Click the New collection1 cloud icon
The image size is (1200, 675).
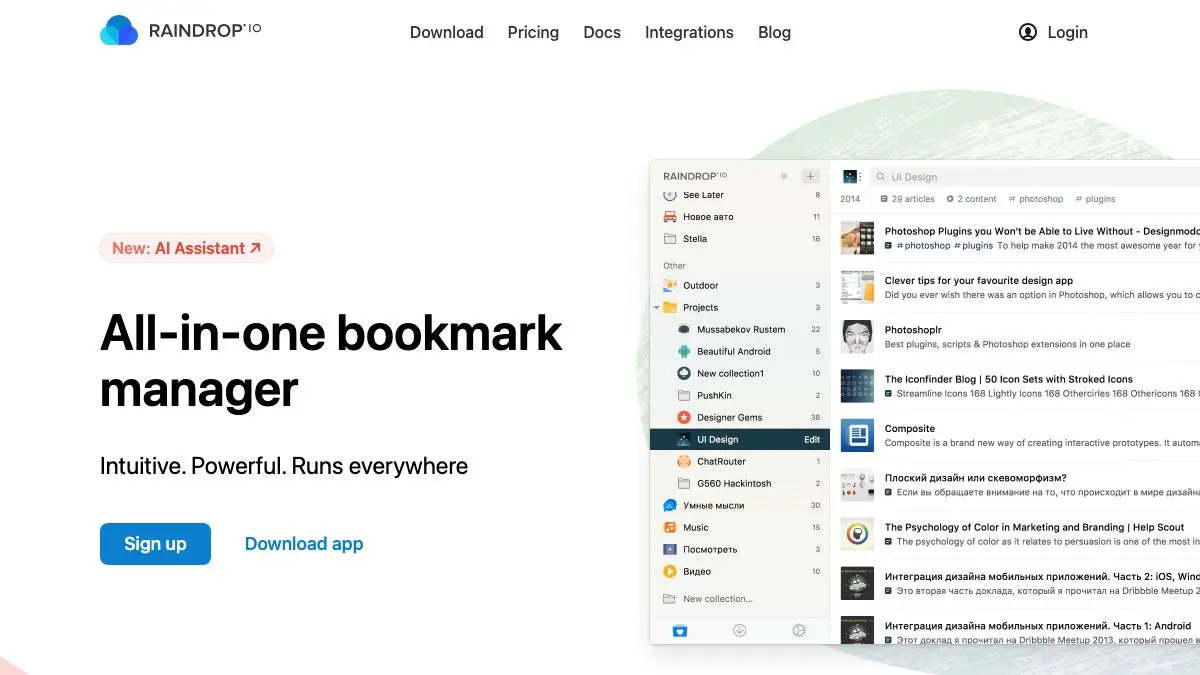click(x=684, y=374)
